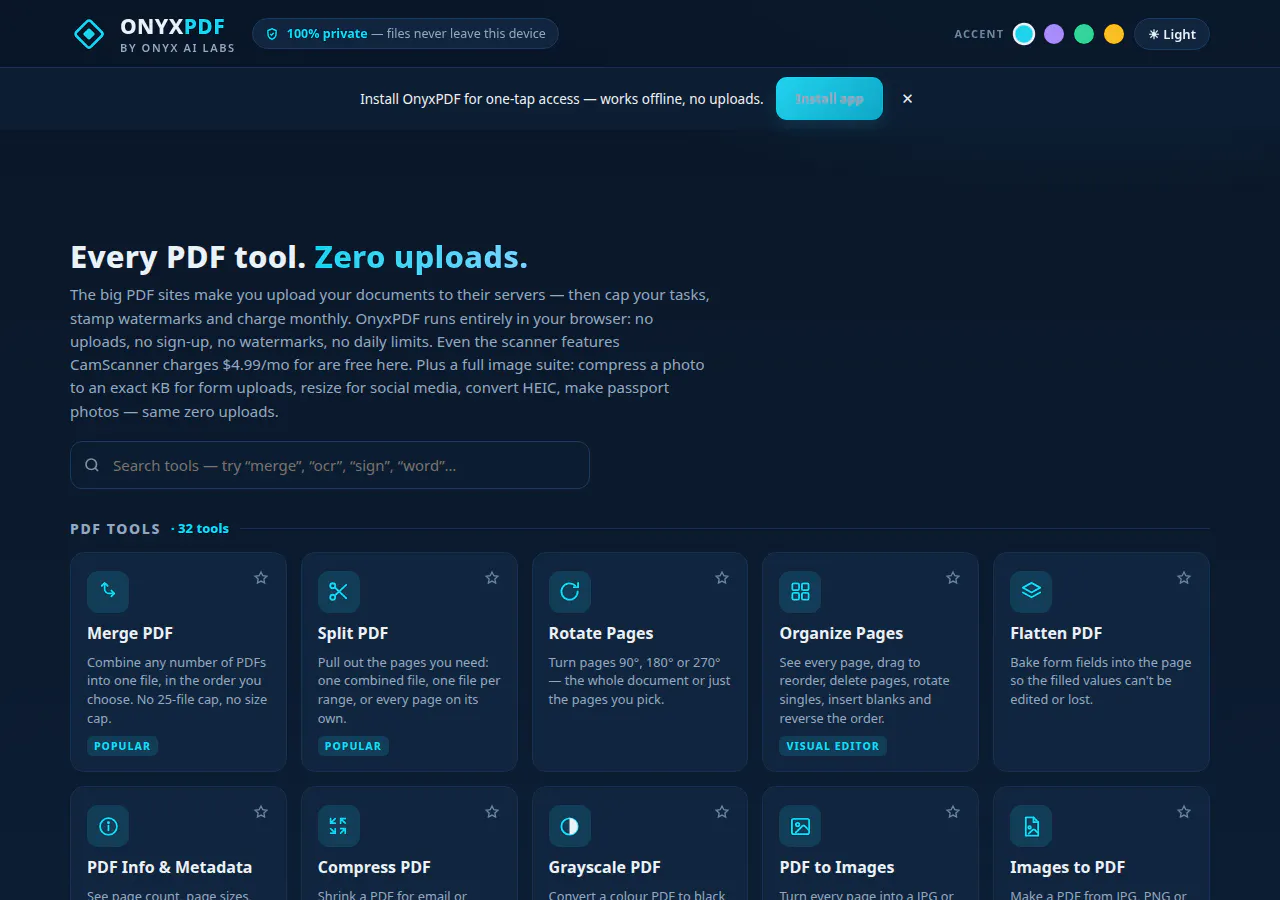Pick the yellow accent color
Viewport: 1280px width, 900px height.
pos(1114,34)
